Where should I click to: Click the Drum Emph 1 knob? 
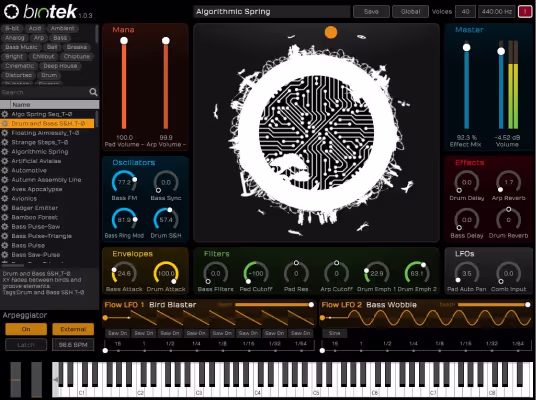pyautogui.click(x=376, y=274)
